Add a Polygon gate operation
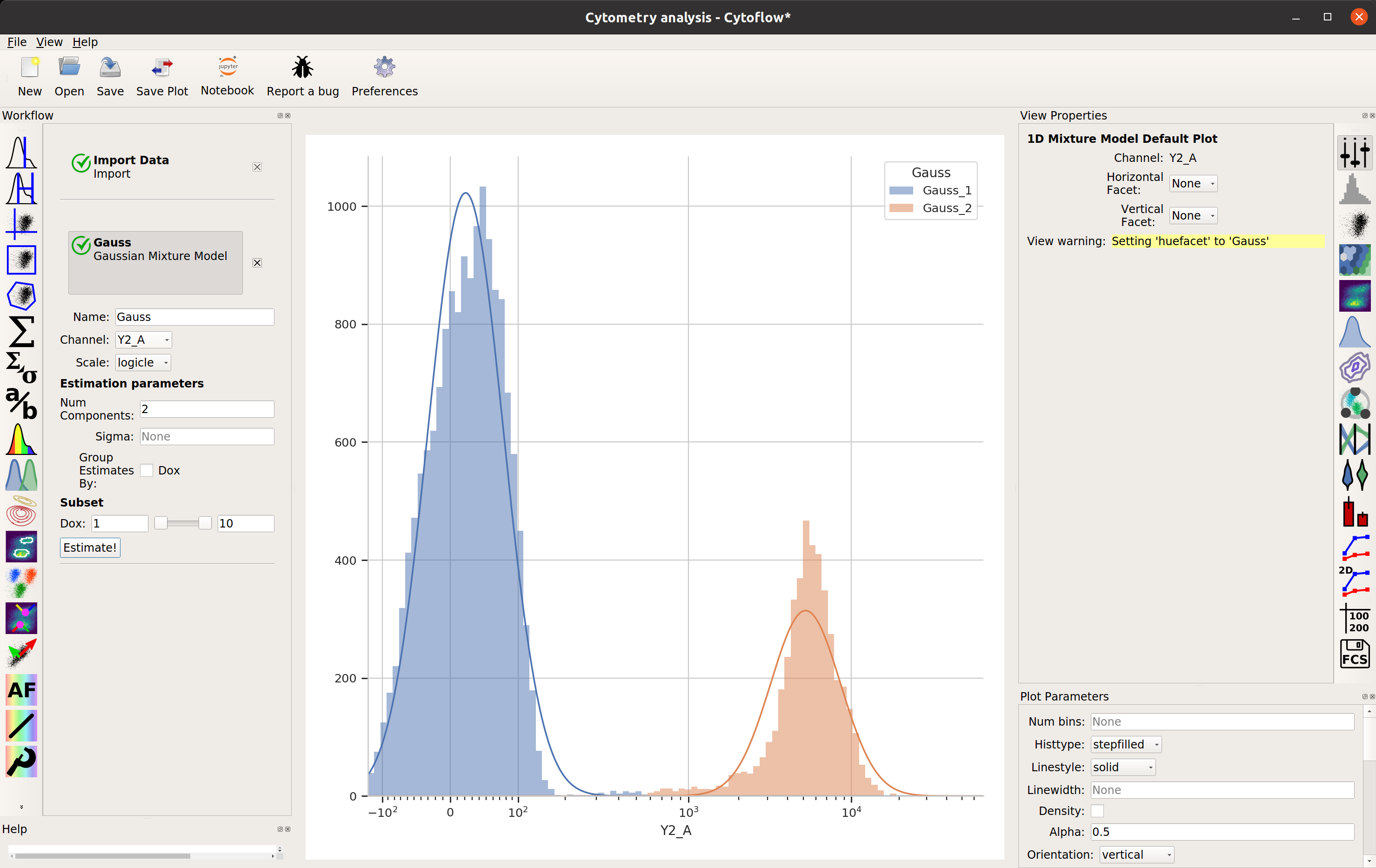The height and width of the screenshot is (868, 1376). 21,295
